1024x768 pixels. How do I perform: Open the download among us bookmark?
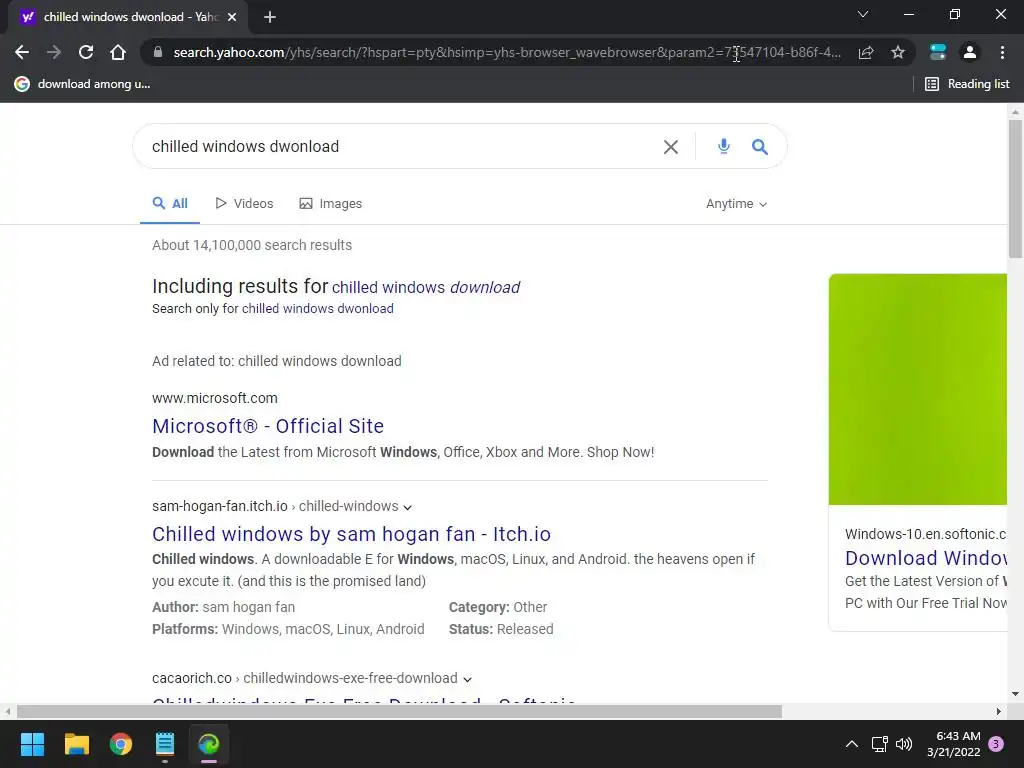click(82, 84)
